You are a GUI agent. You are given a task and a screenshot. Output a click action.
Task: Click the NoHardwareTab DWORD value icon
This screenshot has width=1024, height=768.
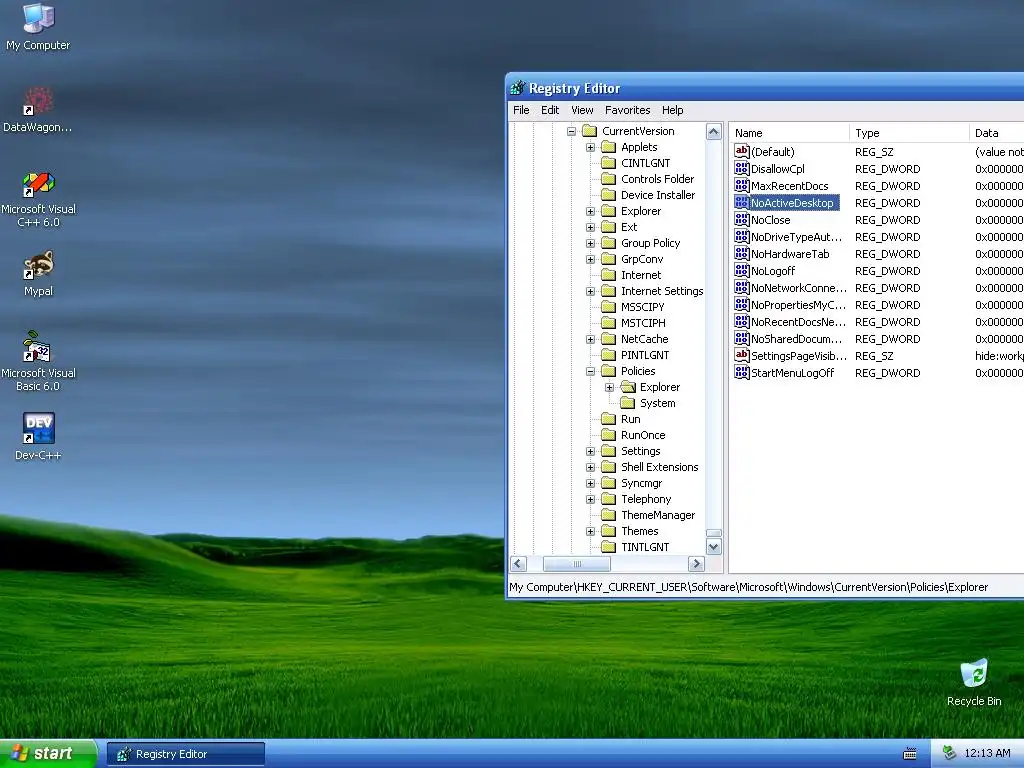pos(741,253)
